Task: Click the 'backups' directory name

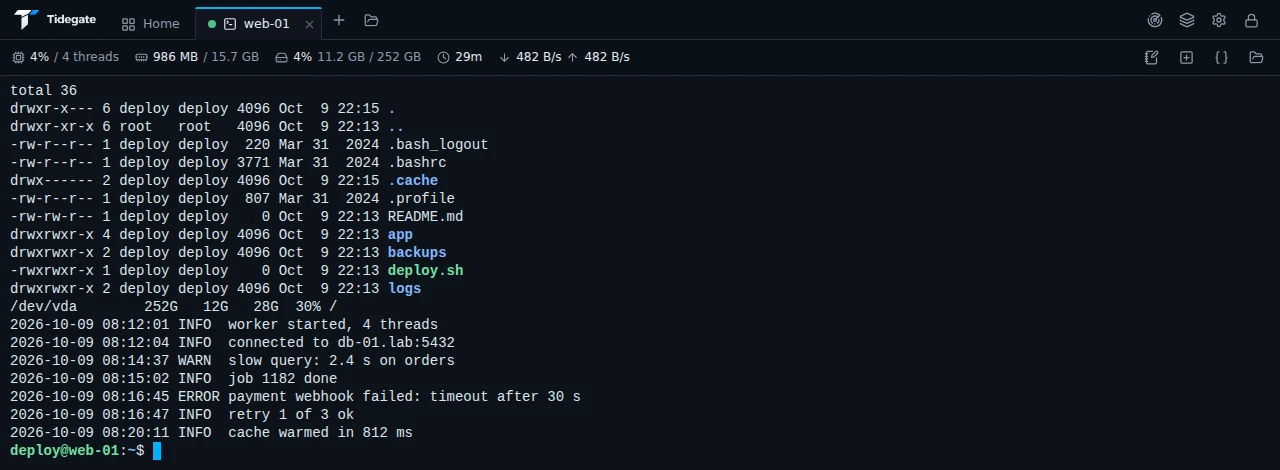Action: pos(417,252)
